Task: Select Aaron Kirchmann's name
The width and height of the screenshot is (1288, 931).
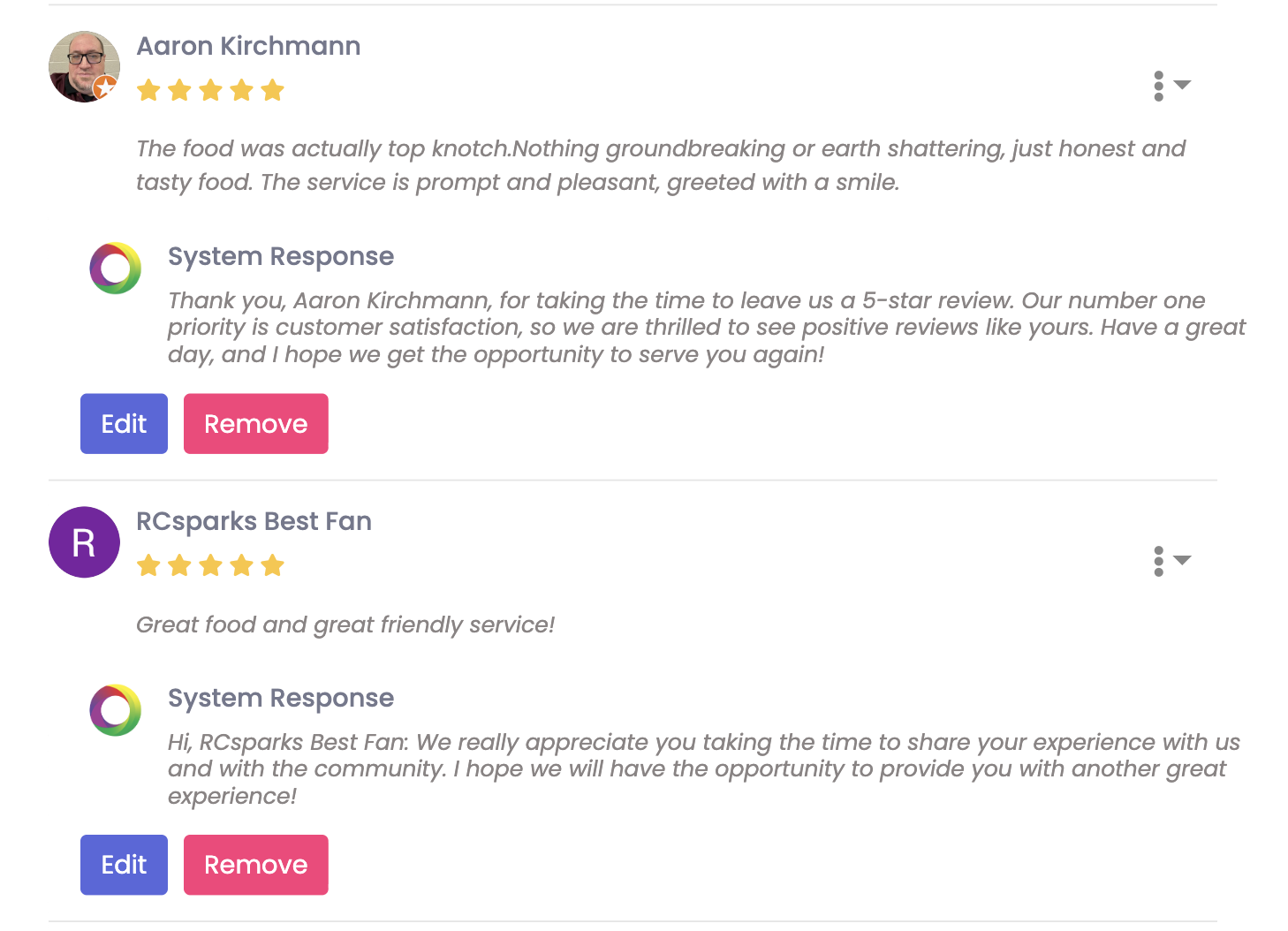Action: pos(248,46)
